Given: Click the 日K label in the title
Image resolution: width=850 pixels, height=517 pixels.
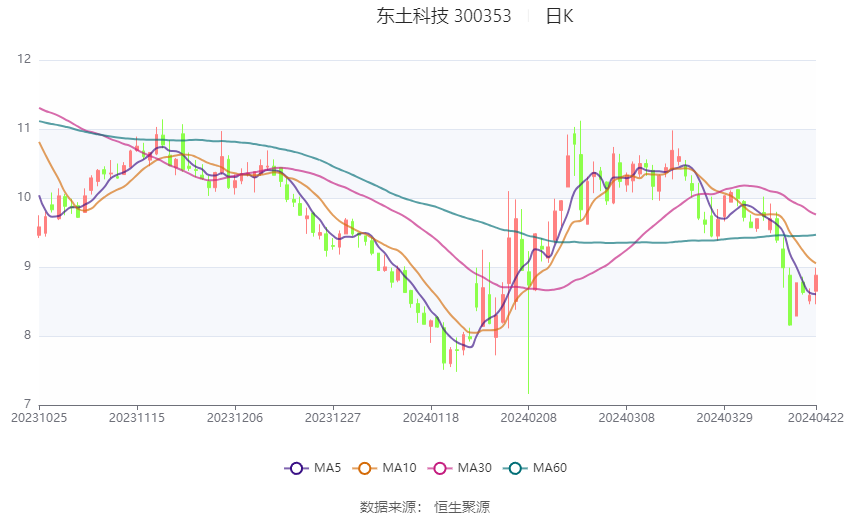Looking at the screenshot, I should 559,16.
